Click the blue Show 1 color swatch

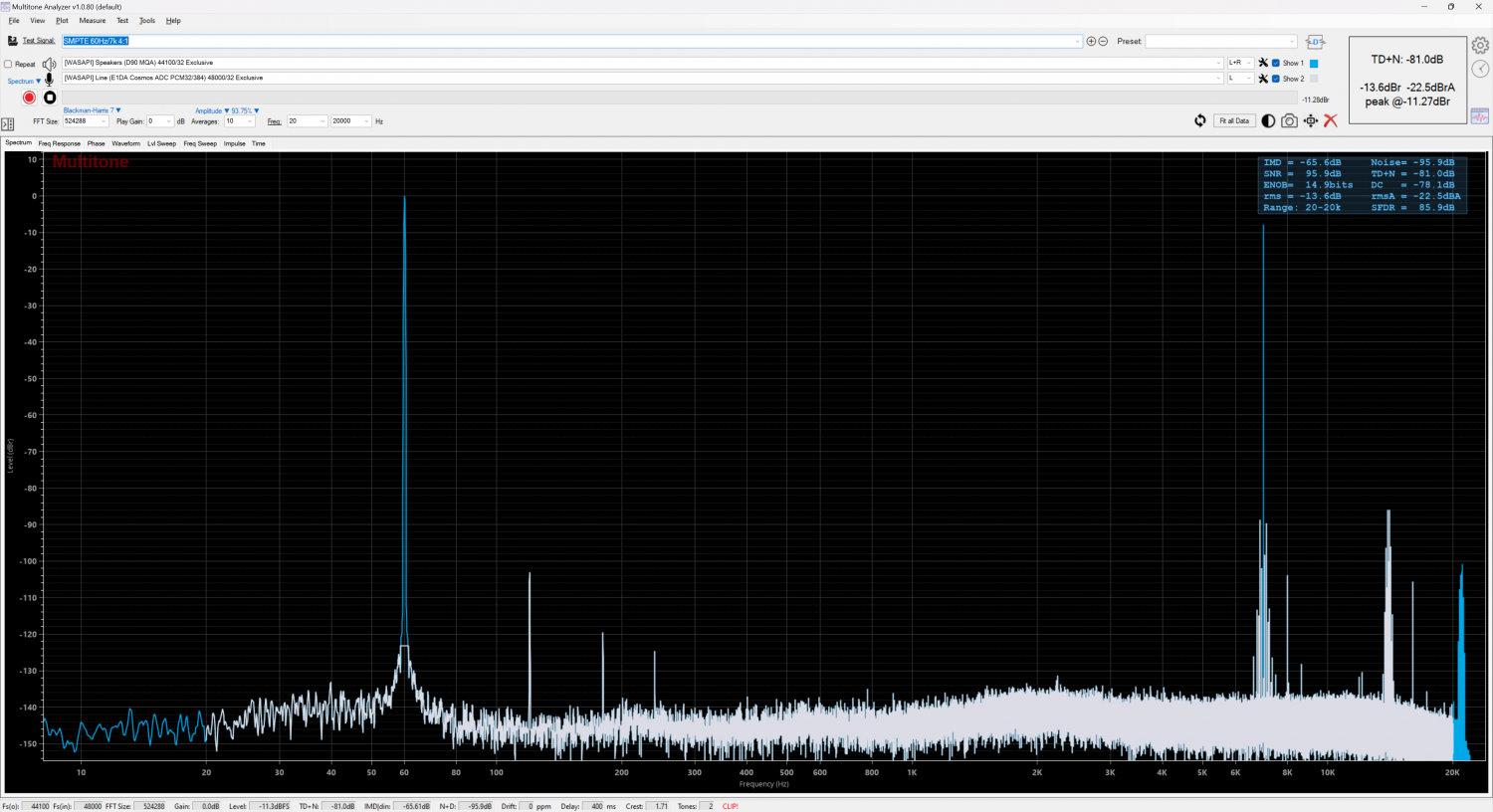(1314, 63)
